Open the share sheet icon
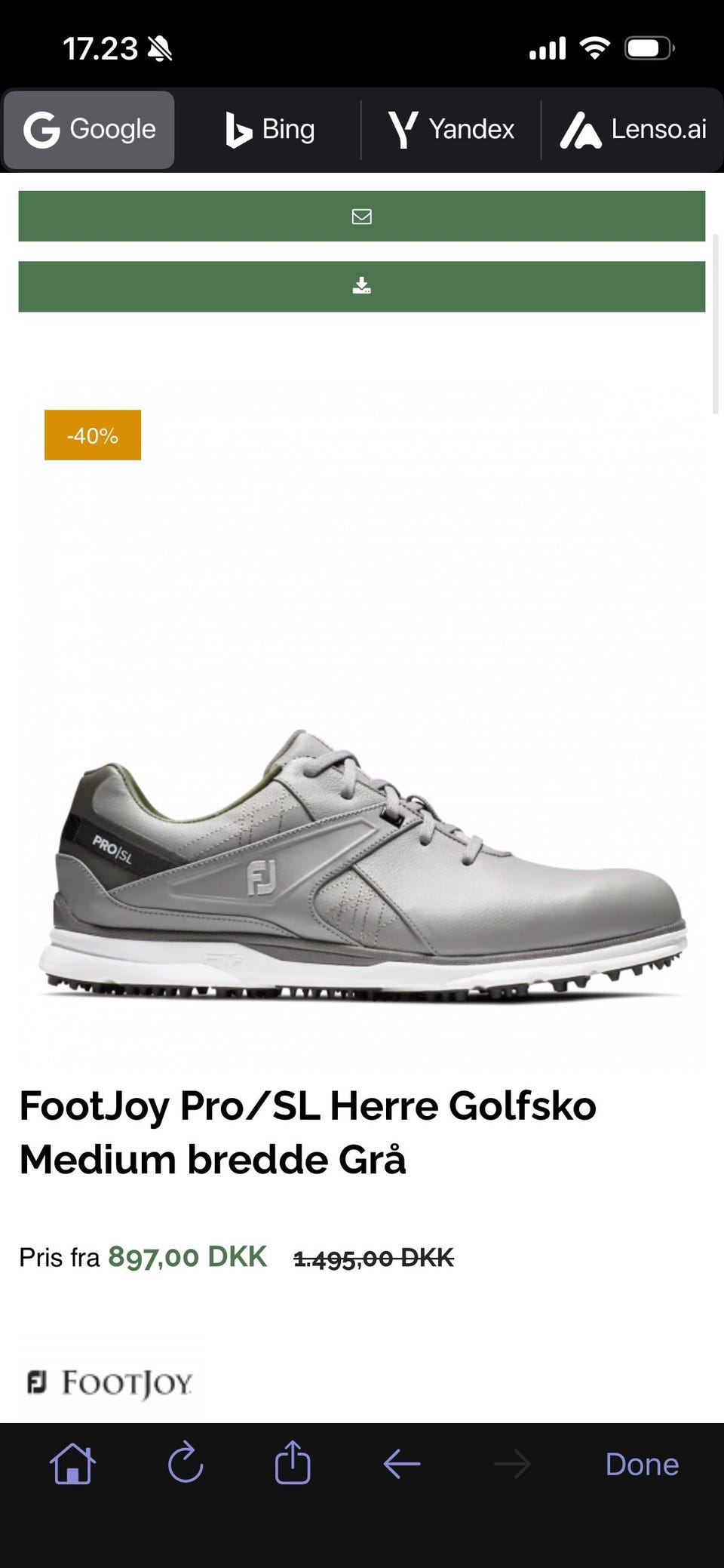Screen dimensions: 724x1568 tap(293, 1462)
